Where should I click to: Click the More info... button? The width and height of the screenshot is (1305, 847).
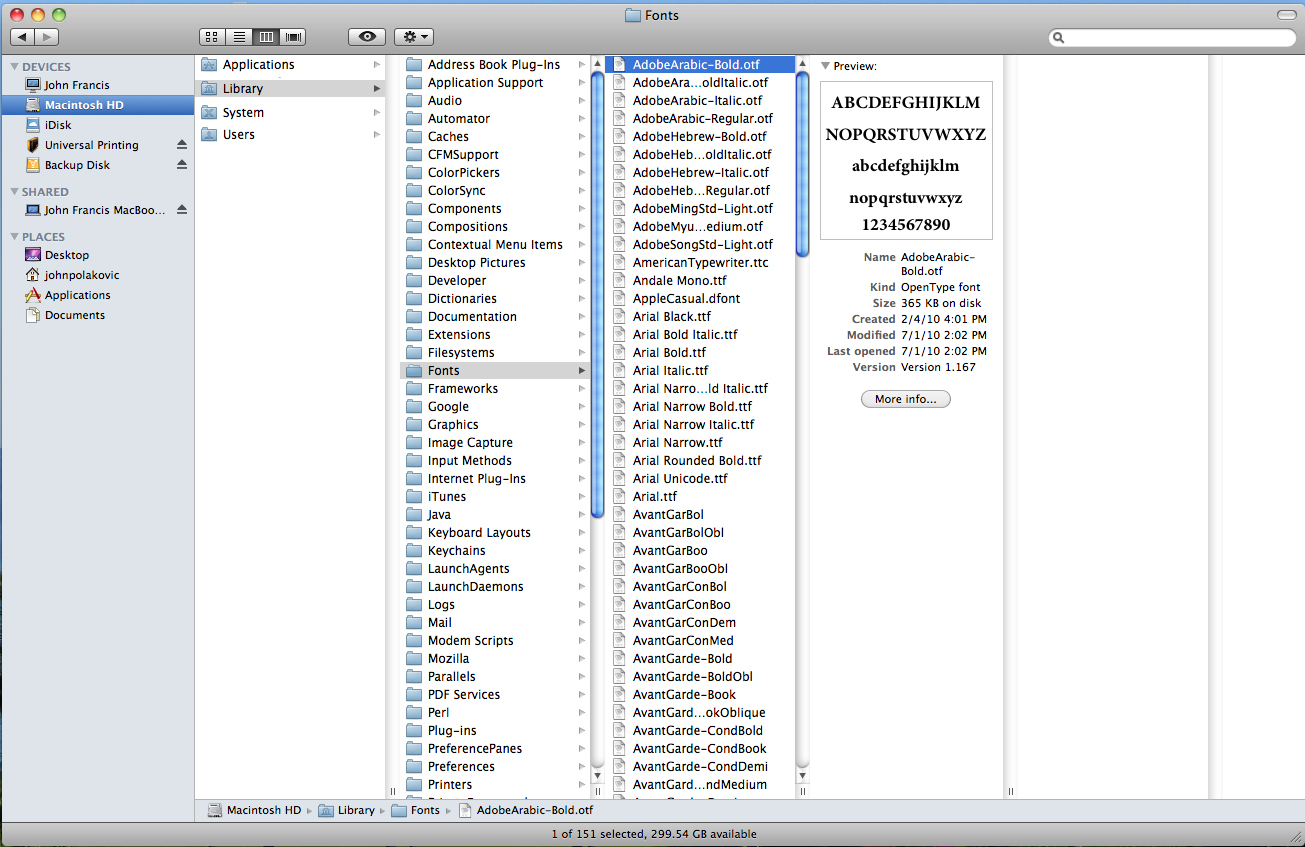[905, 399]
